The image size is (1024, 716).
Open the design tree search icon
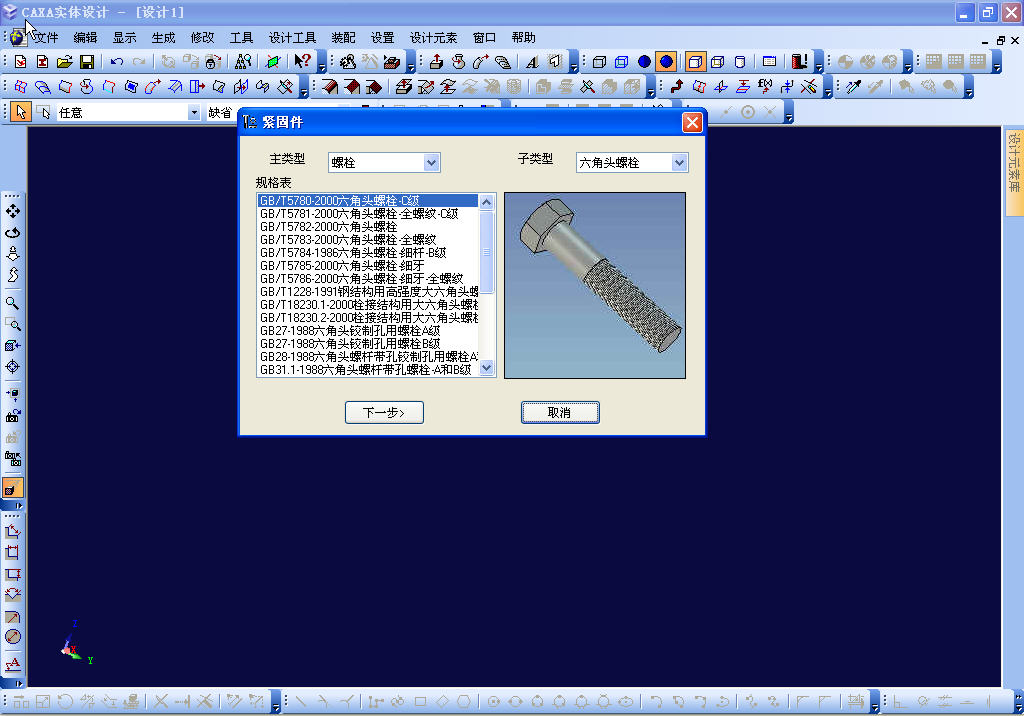(x=243, y=61)
